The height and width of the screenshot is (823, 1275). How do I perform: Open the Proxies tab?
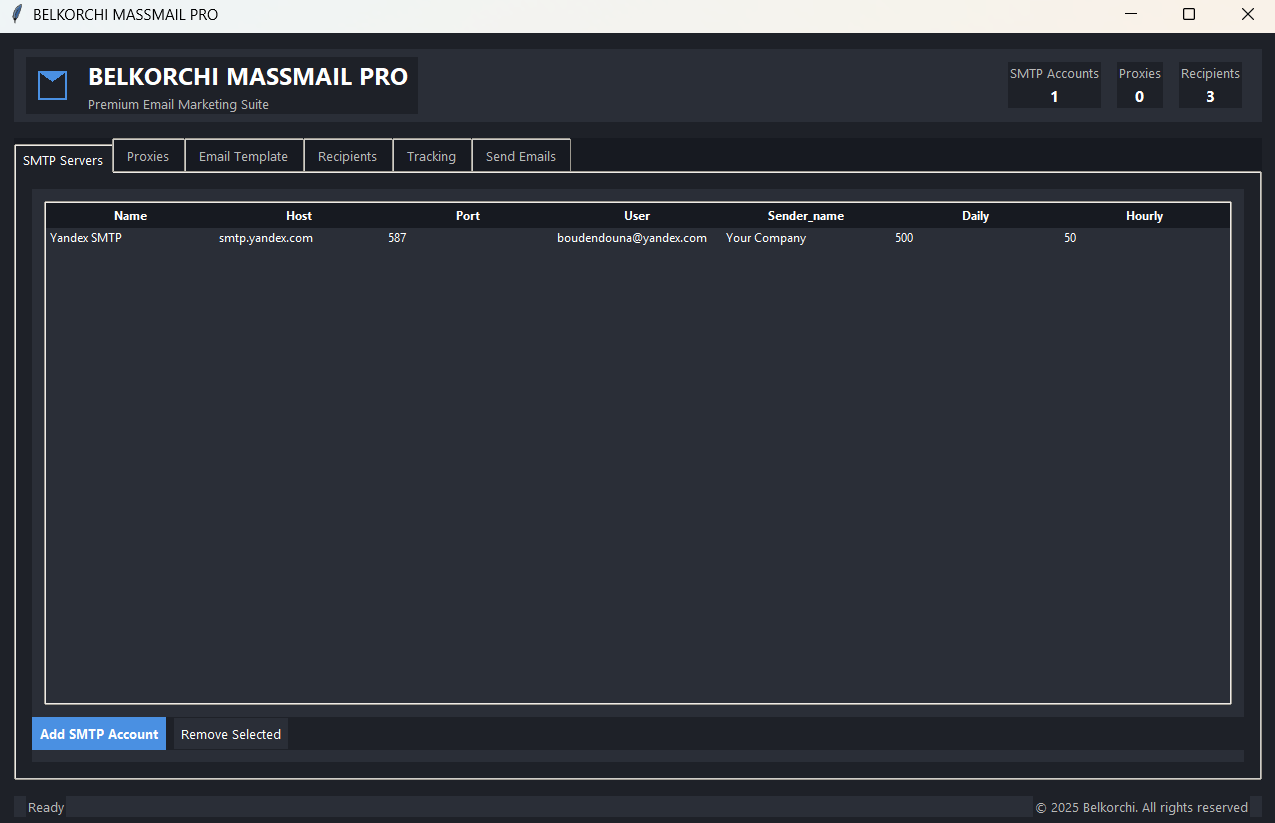click(x=148, y=156)
